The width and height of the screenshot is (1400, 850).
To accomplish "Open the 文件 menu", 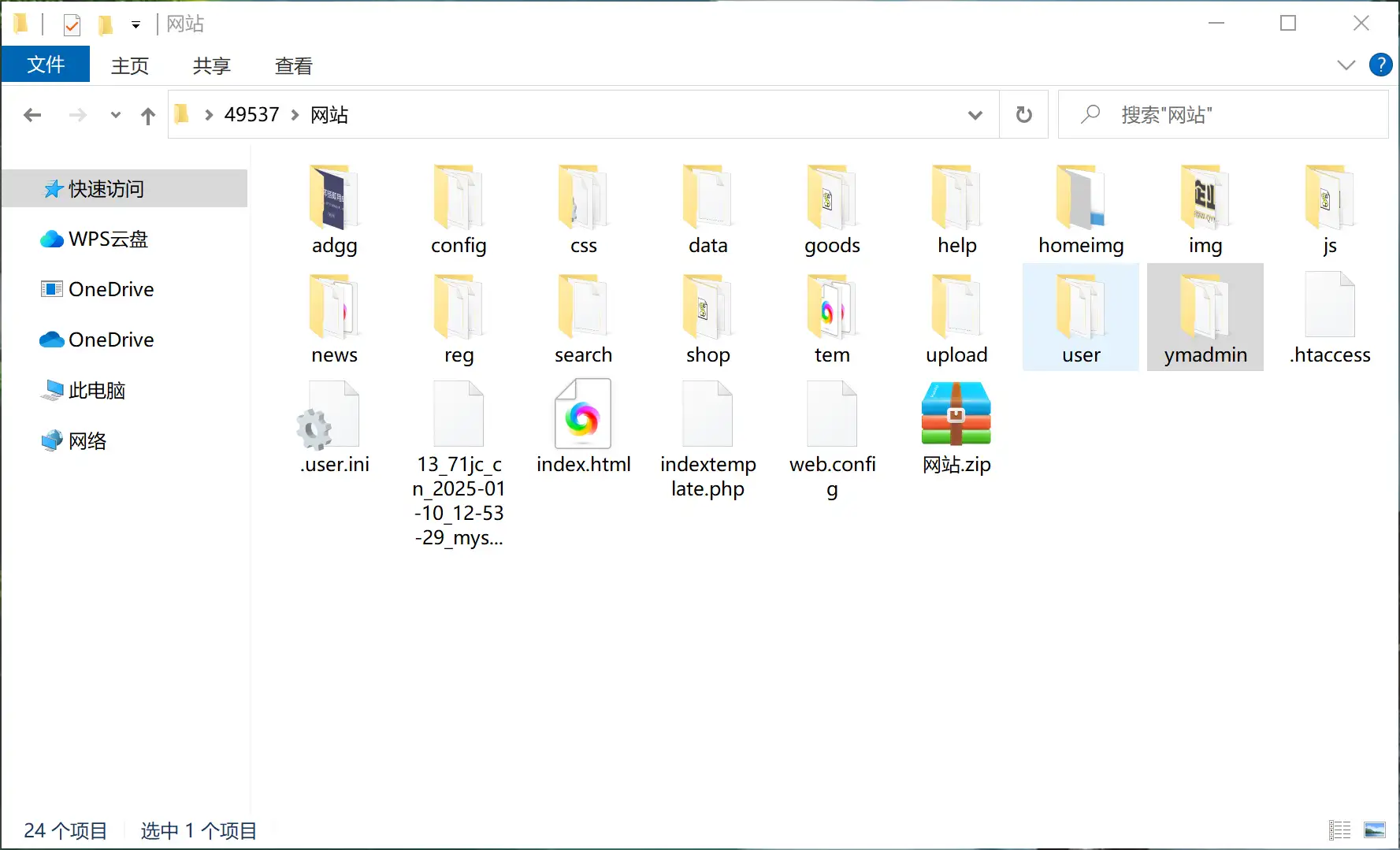I will coord(46,65).
